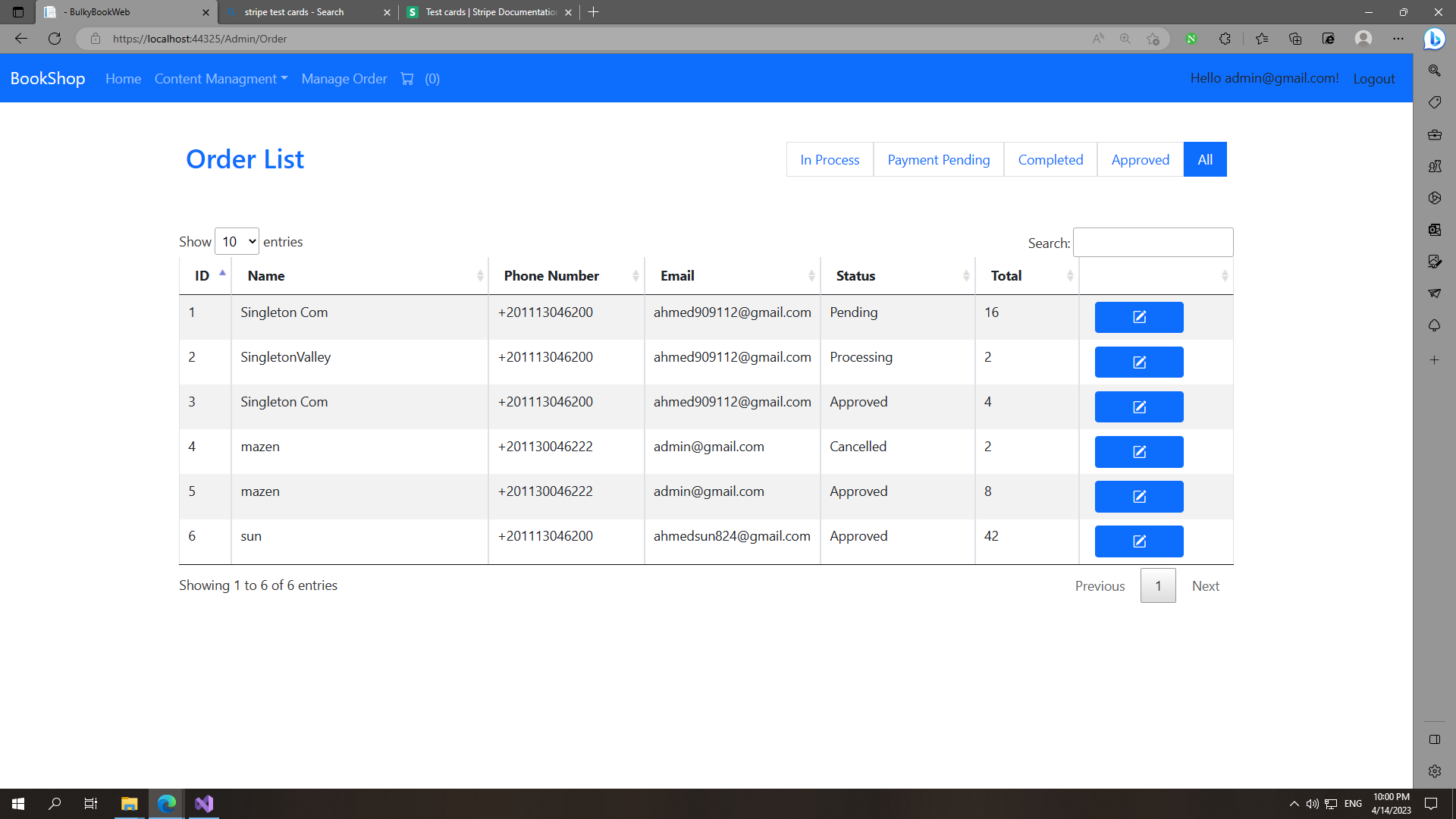Screen dimensions: 1456x819
Task: Click the shopping cart icon in the navbar
Action: (407, 78)
